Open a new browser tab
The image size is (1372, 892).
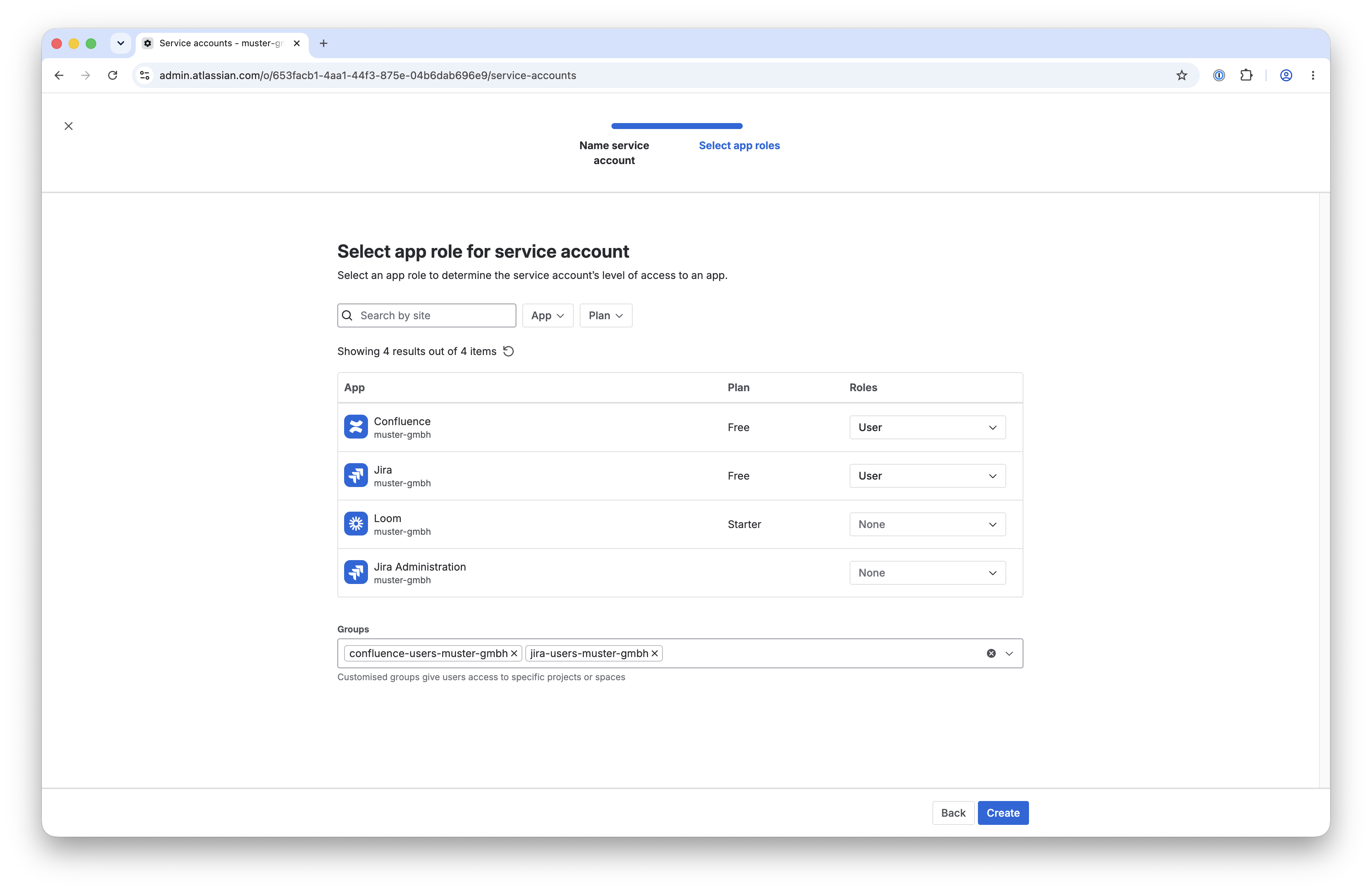pyautogui.click(x=323, y=43)
